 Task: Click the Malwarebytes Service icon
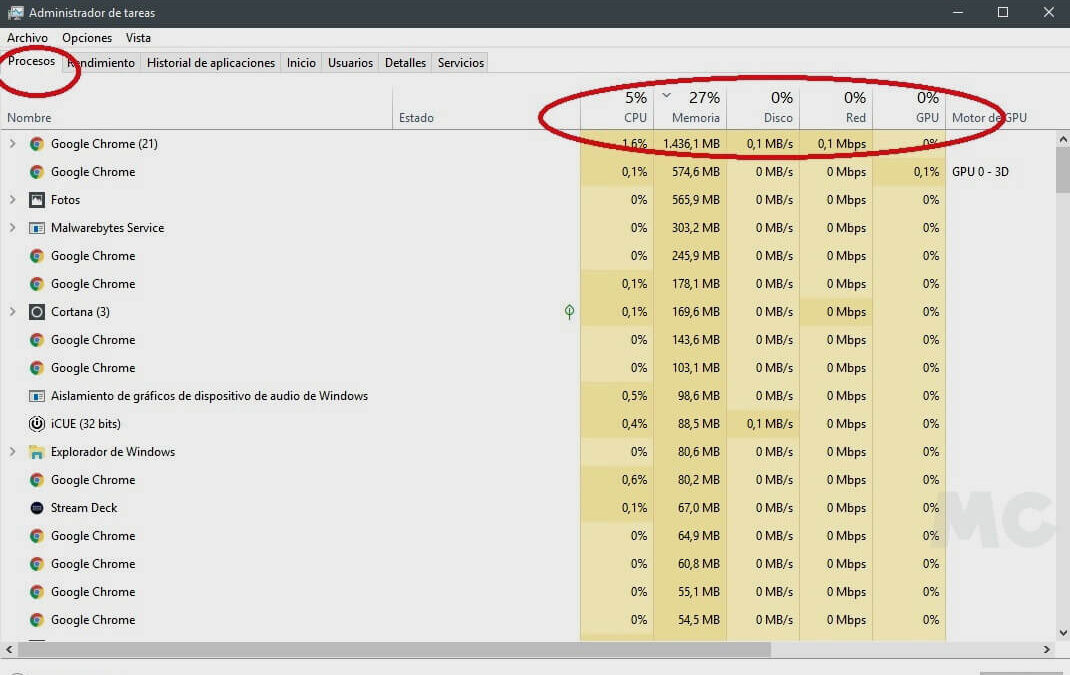click(x=37, y=228)
